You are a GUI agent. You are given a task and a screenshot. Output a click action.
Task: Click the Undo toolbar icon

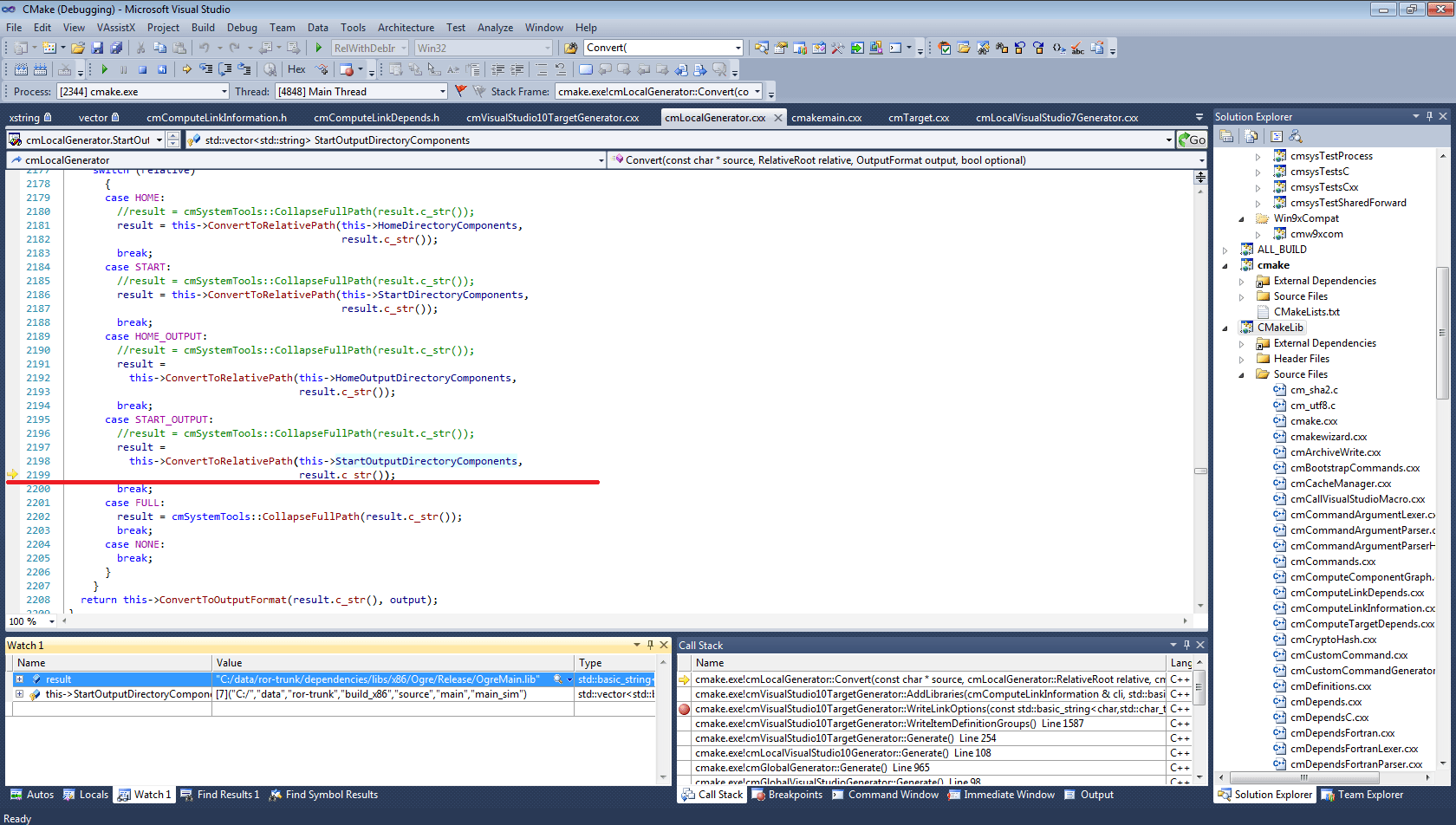[x=205, y=48]
